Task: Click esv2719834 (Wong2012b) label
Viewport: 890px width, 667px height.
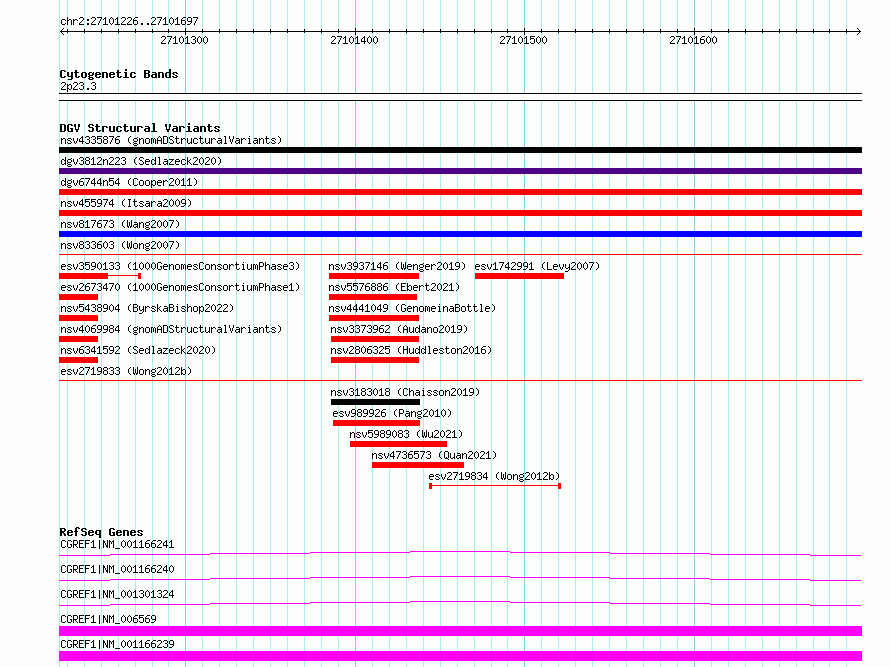Action: pyautogui.click(x=494, y=476)
